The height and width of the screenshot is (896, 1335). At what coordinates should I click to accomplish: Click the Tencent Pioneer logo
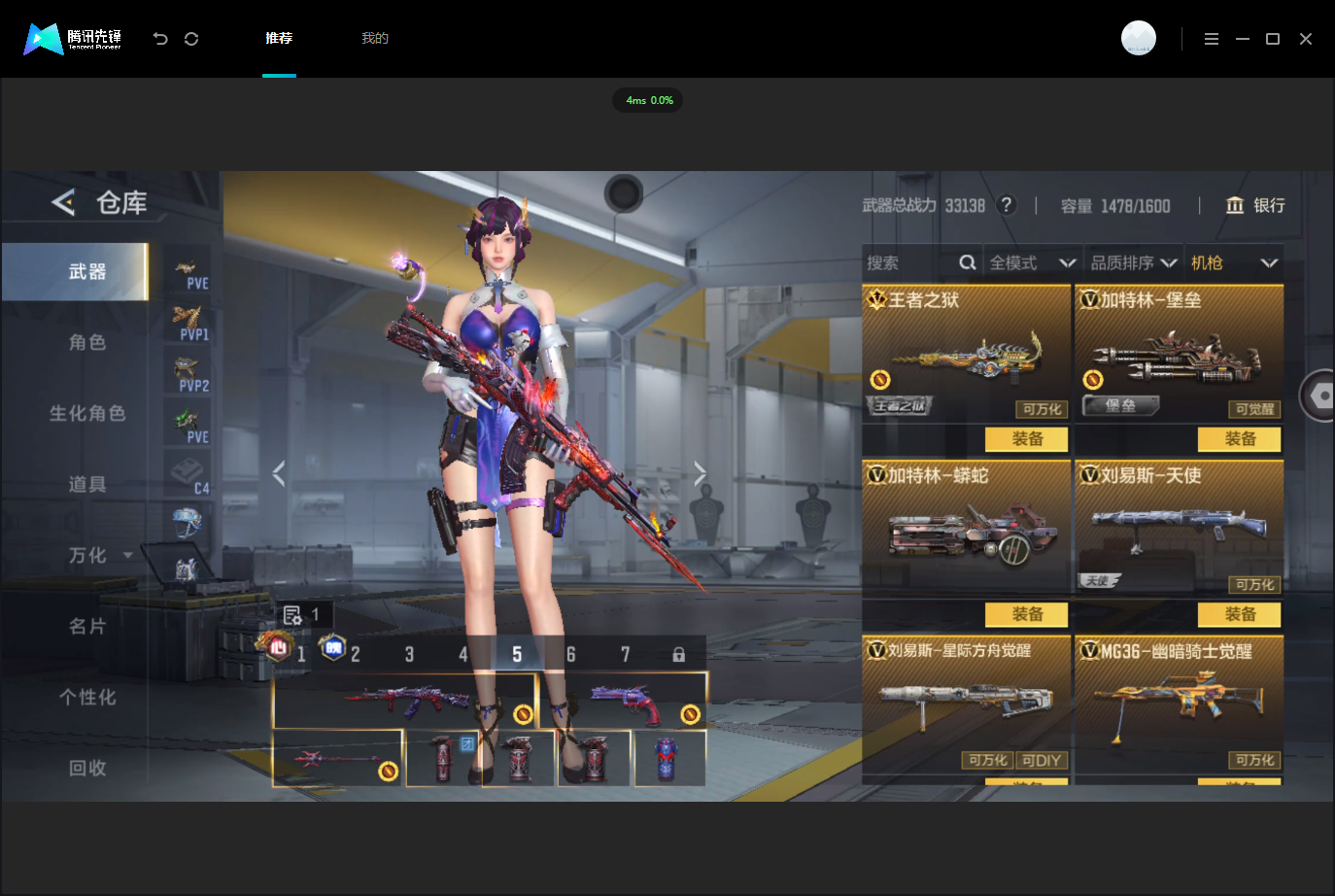coord(73,39)
